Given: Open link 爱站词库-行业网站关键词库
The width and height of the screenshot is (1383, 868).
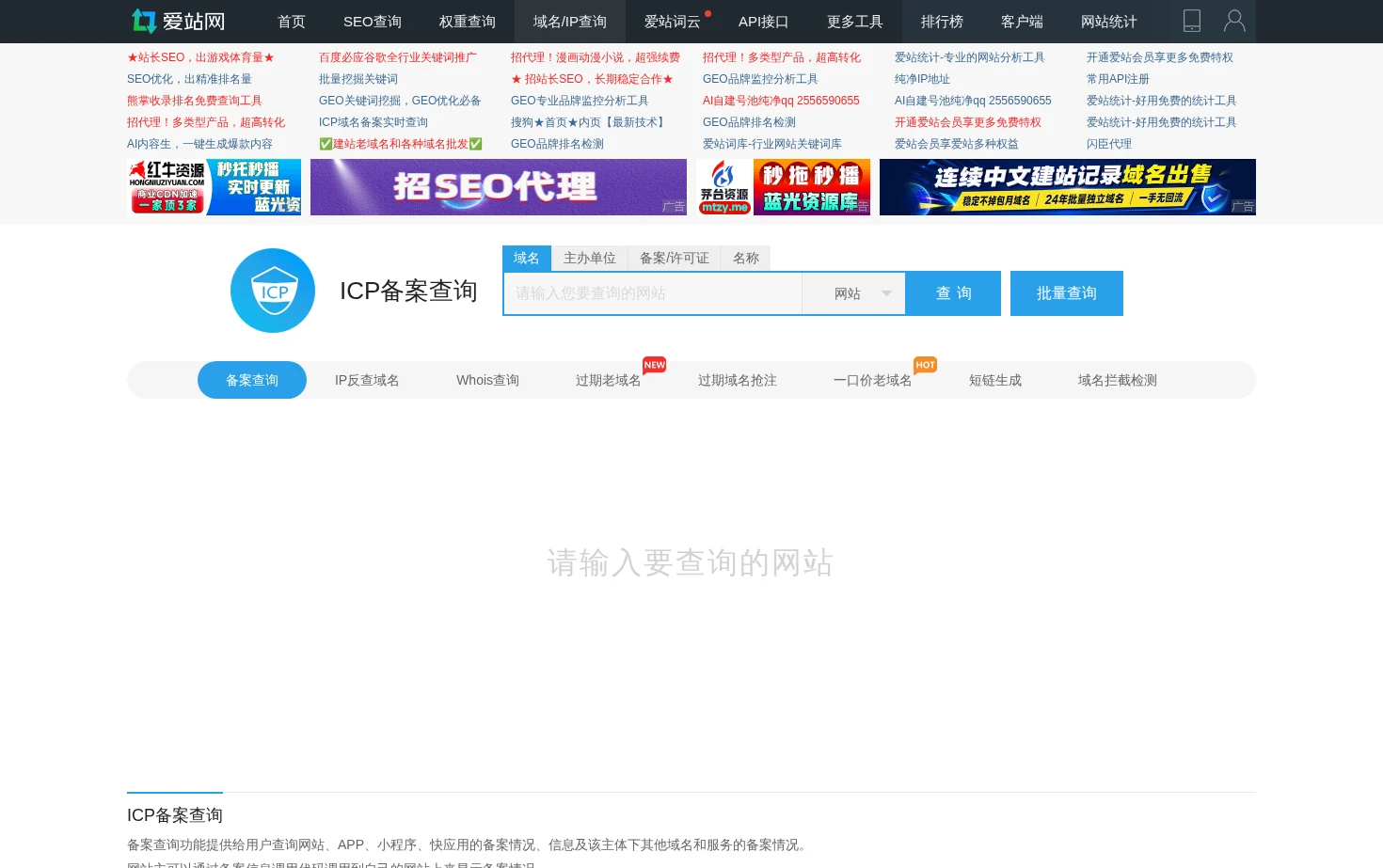Looking at the screenshot, I should pyautogui.click(x=772, y=144).
